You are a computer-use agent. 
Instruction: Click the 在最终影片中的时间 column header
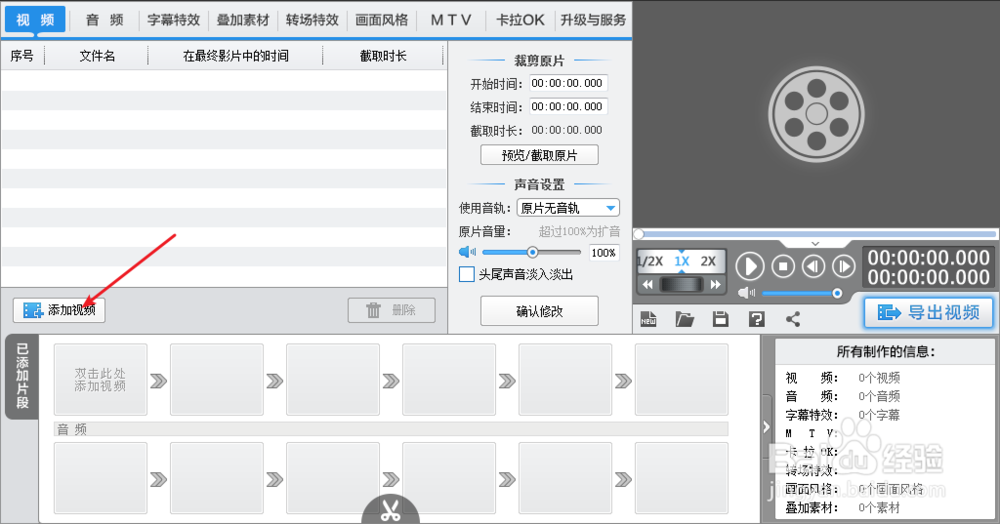[x=235, y=56]
